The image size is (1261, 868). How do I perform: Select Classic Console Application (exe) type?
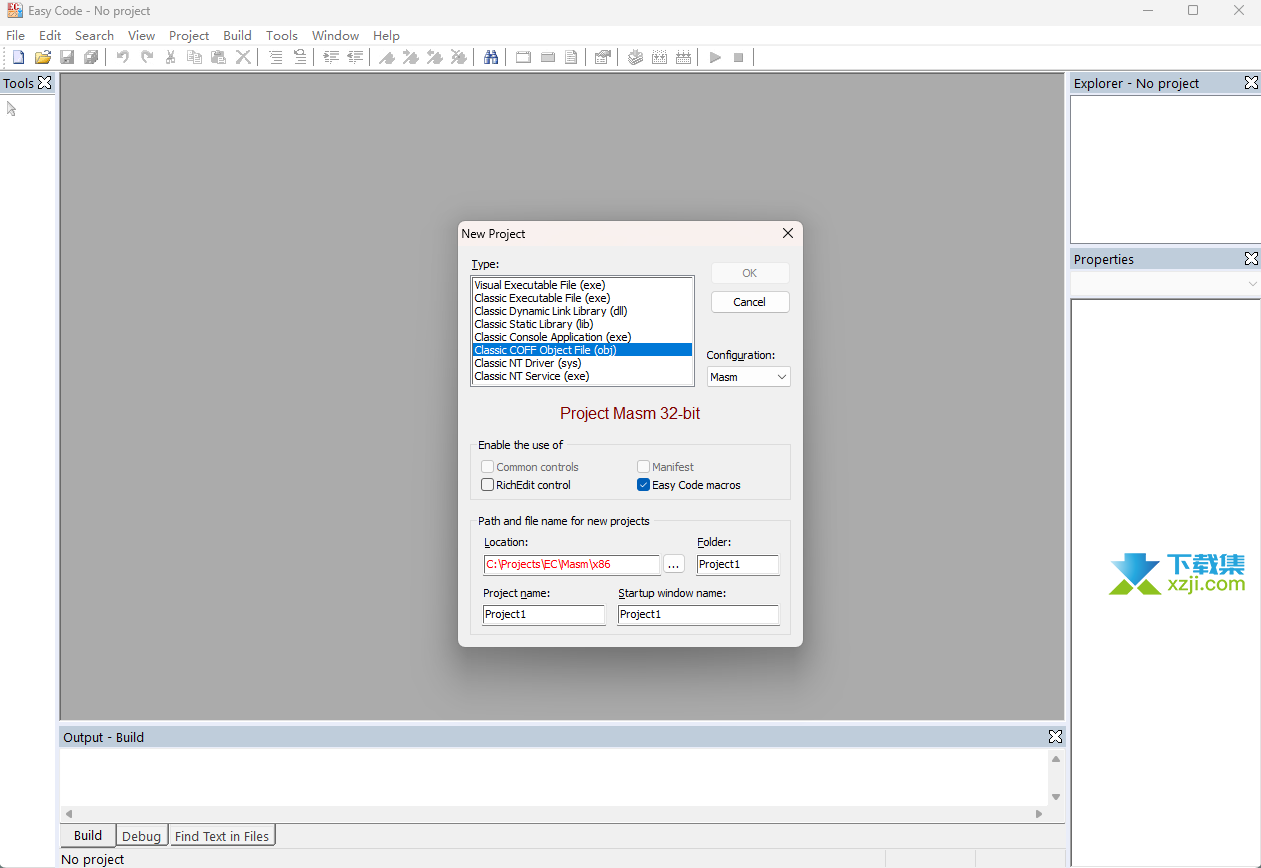[x=582, y=337]
